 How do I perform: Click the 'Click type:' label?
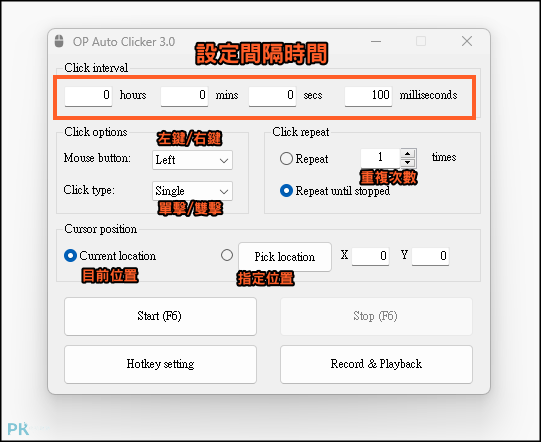pyautogui.click(x=89, y=190)
